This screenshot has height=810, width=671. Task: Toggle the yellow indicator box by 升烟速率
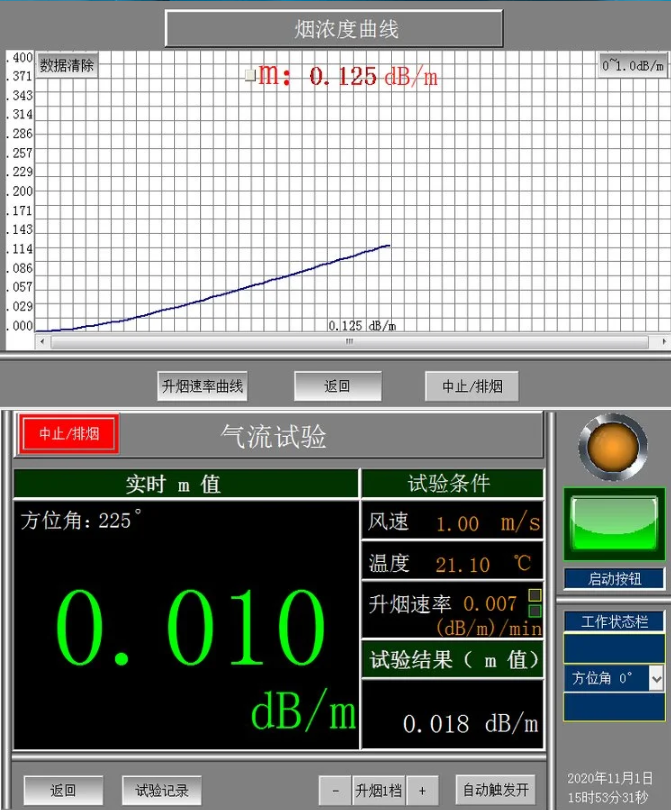[x=535, y=595]
